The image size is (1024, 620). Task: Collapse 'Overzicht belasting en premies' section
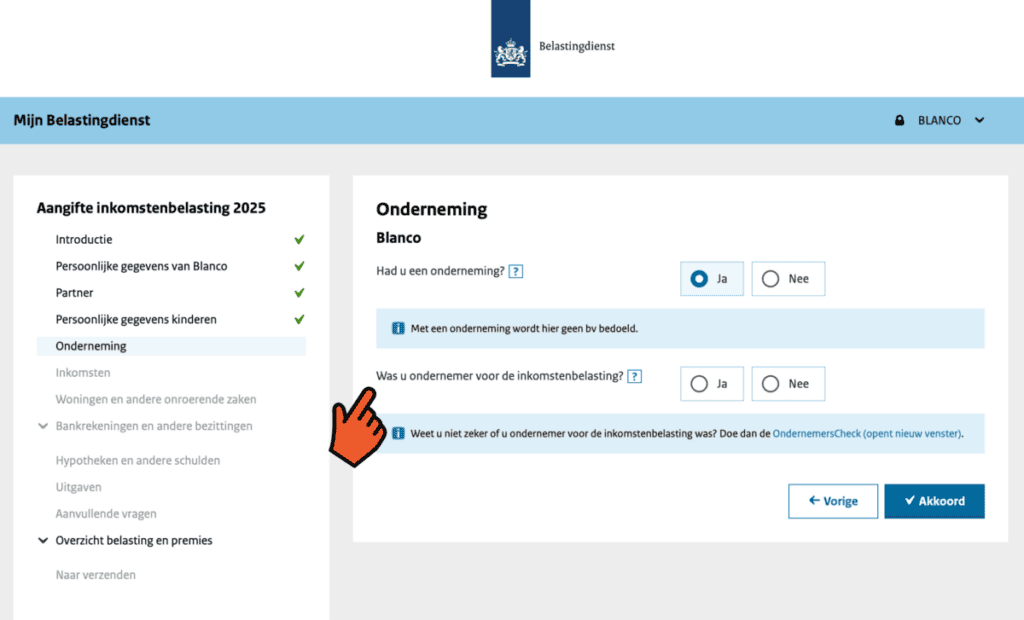click(43, 541)
